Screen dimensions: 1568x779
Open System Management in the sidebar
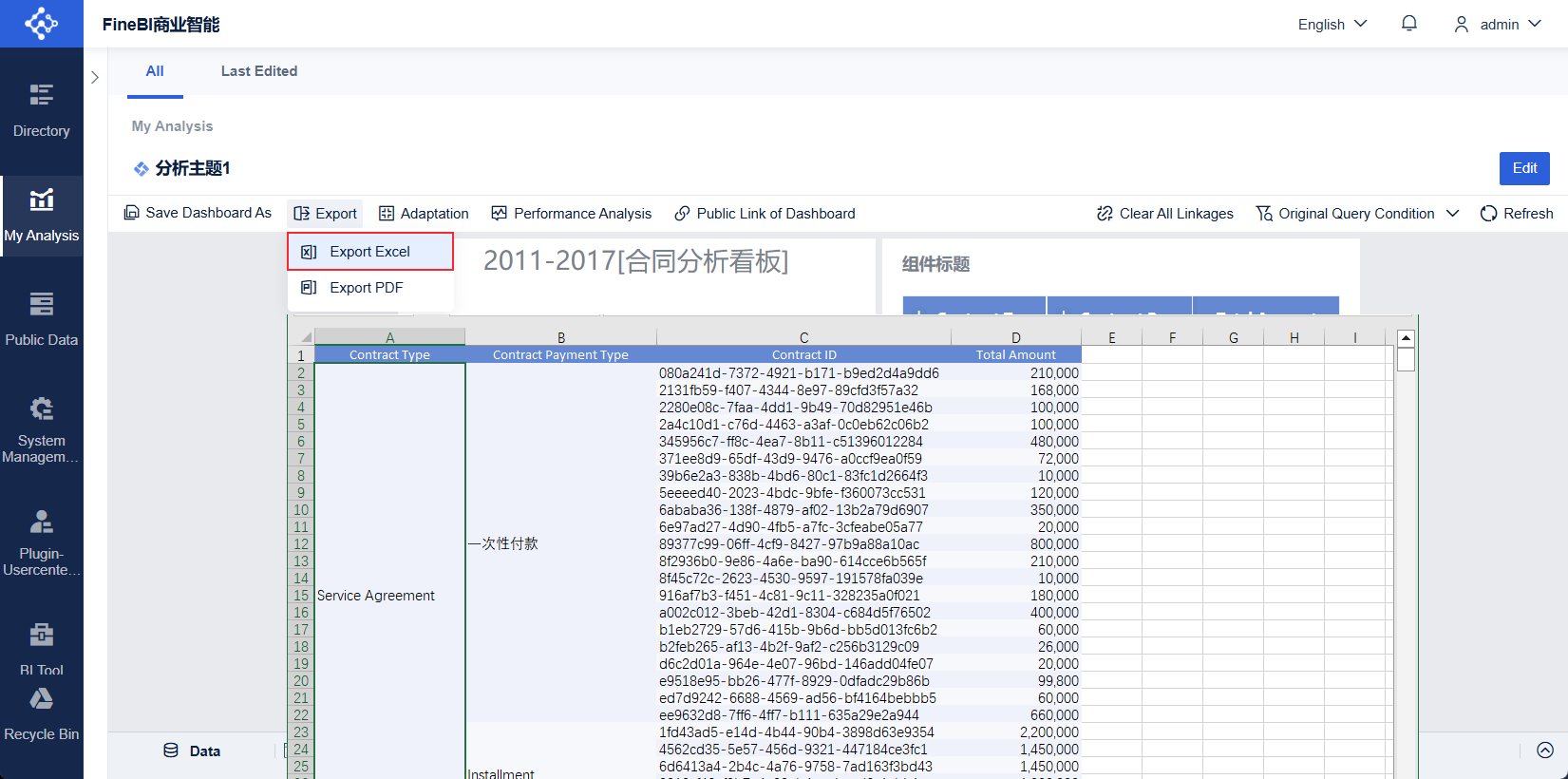pyautogui.click(x=42, y=429)
